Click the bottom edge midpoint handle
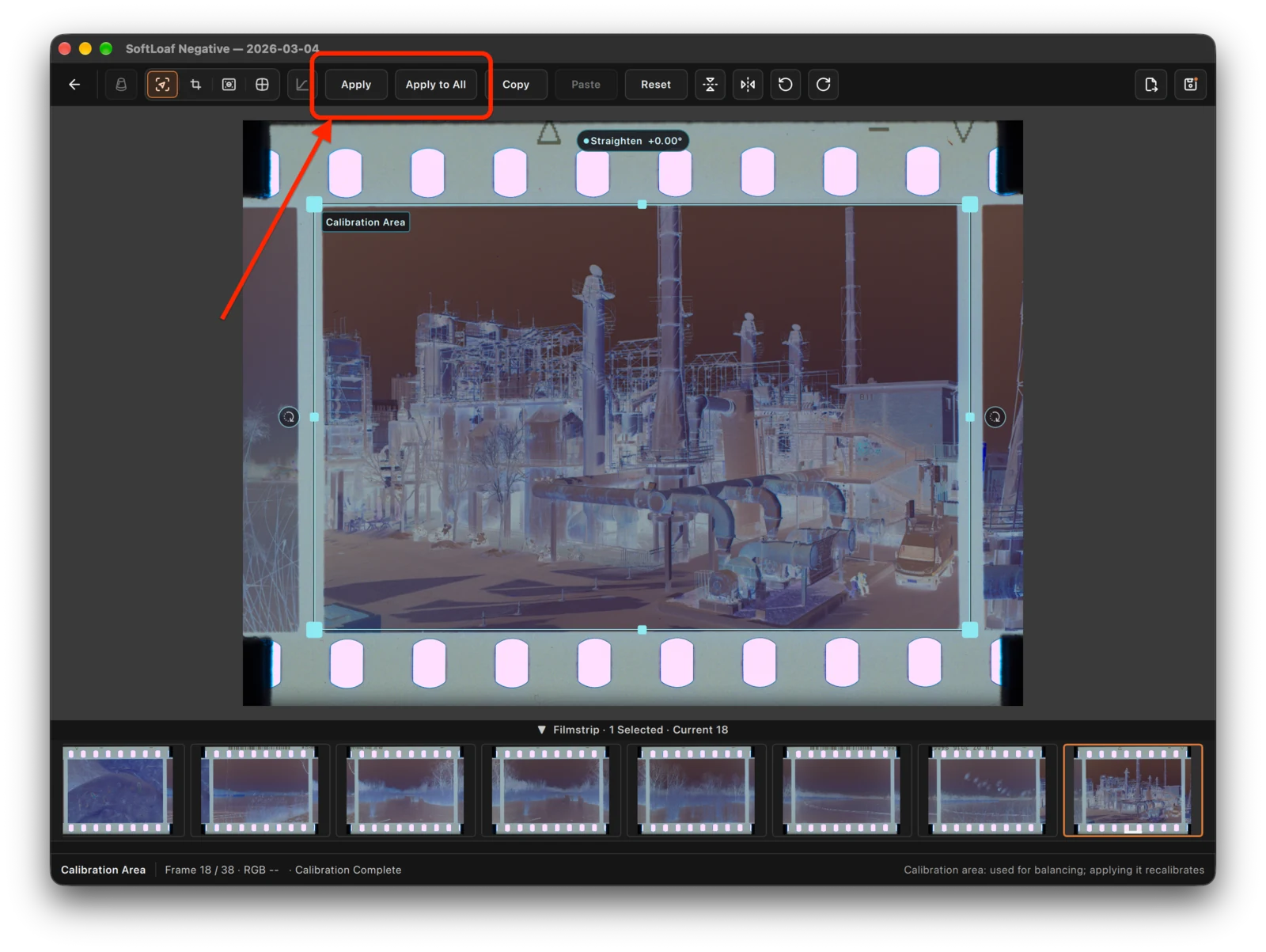This screenshot has width=1266, height=952. [x=642, y=630]
